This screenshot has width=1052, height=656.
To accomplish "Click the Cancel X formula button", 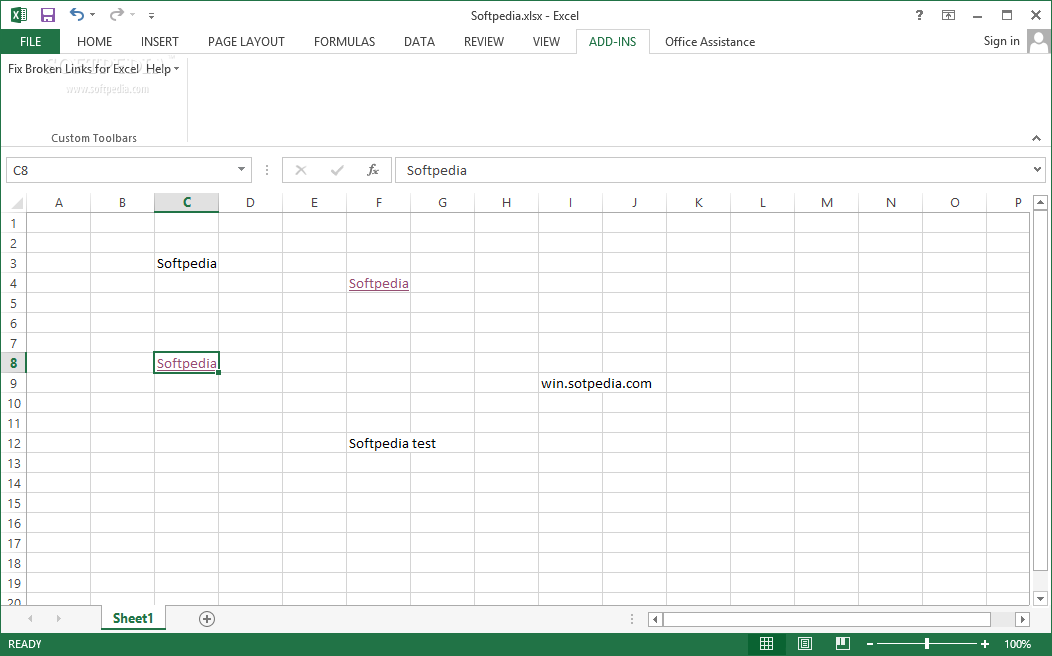I will 301,170.
